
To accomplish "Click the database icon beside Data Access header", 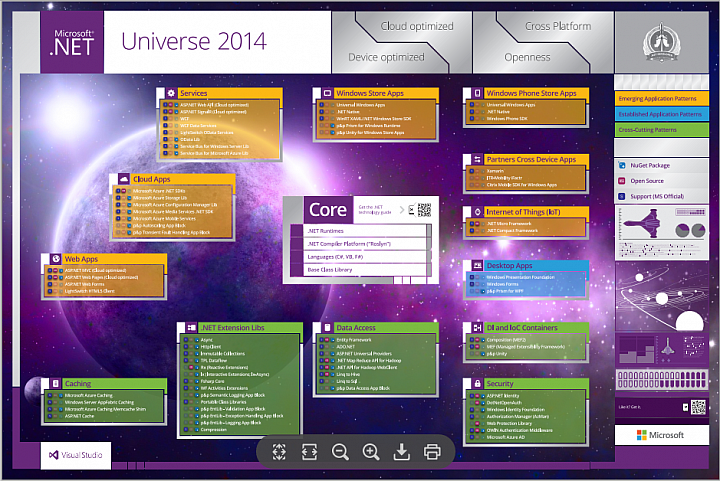I will pyautogui.click(x=327, y=328).
